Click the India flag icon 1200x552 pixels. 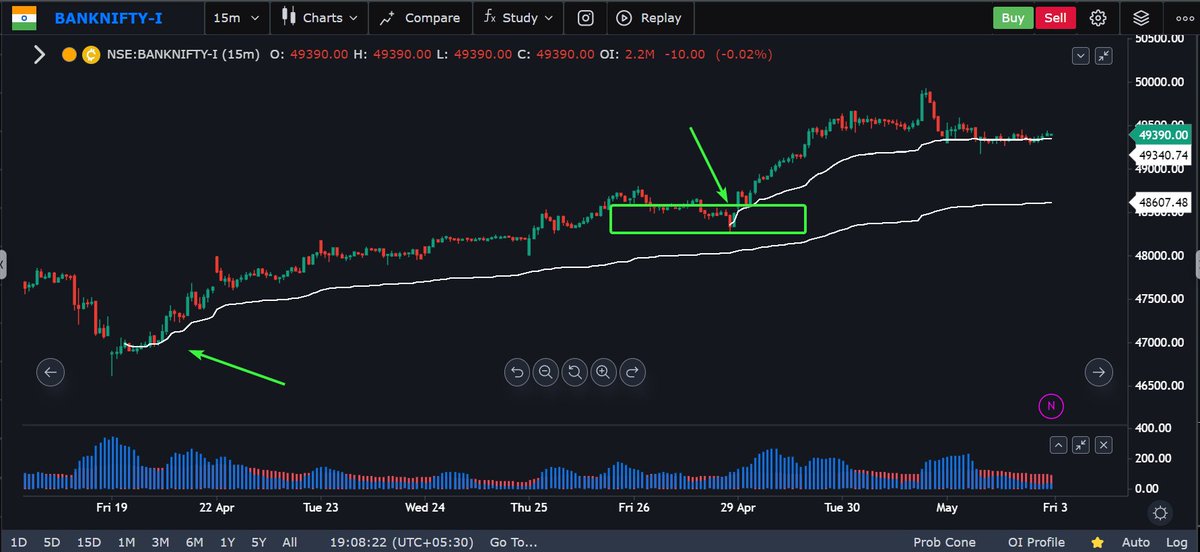tap(26, 17)
